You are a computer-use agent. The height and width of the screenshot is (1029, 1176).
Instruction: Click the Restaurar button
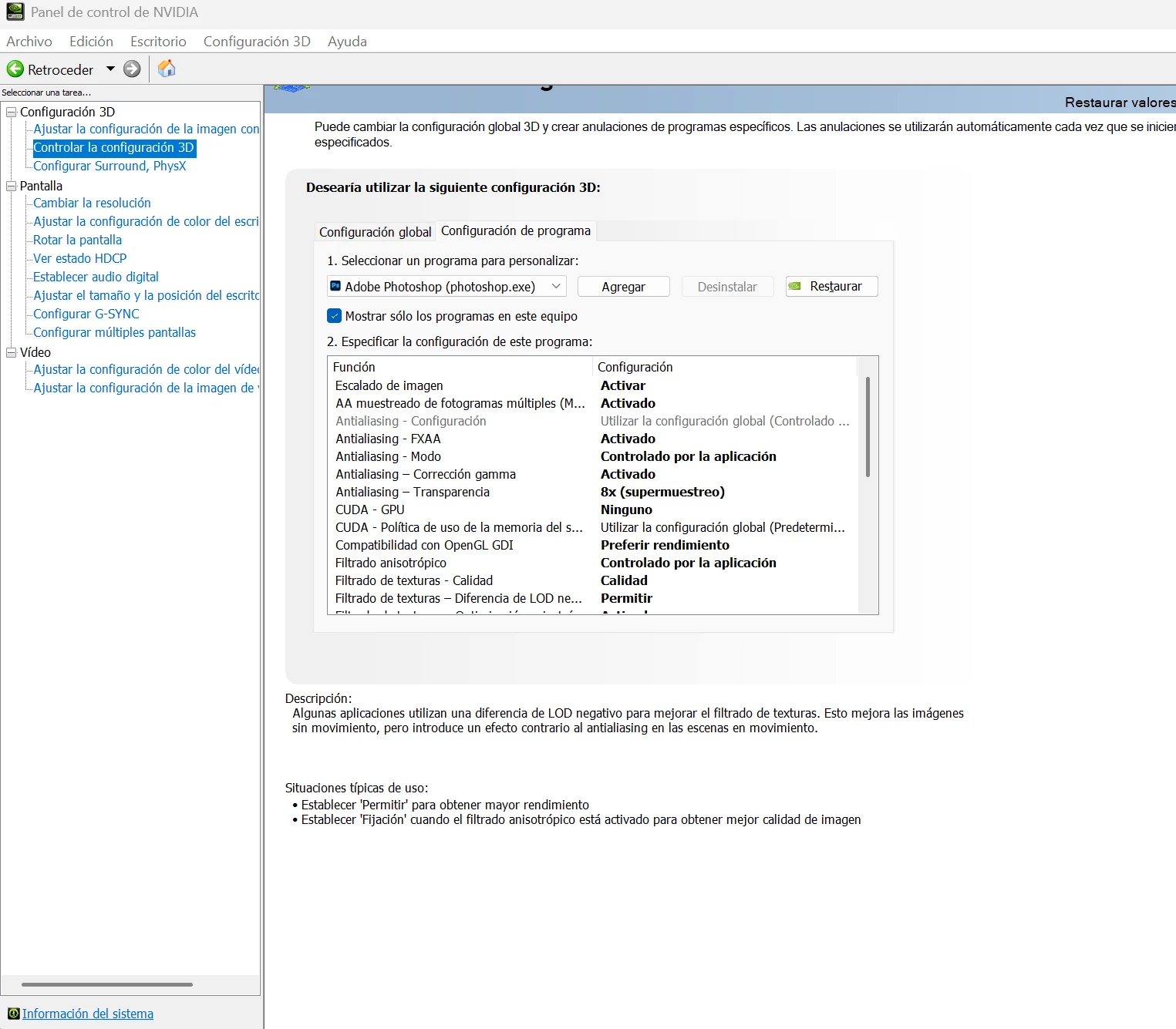[x=831, y=287]
